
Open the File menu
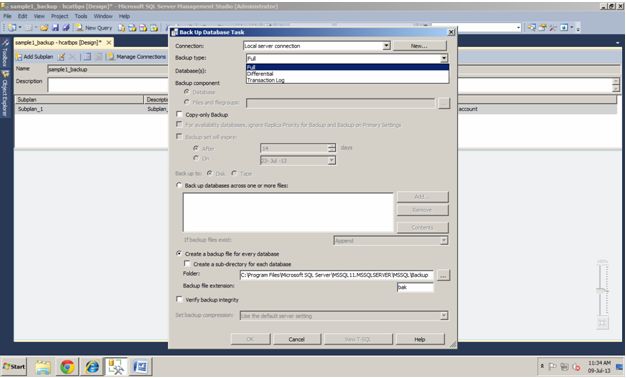[7, 16]
